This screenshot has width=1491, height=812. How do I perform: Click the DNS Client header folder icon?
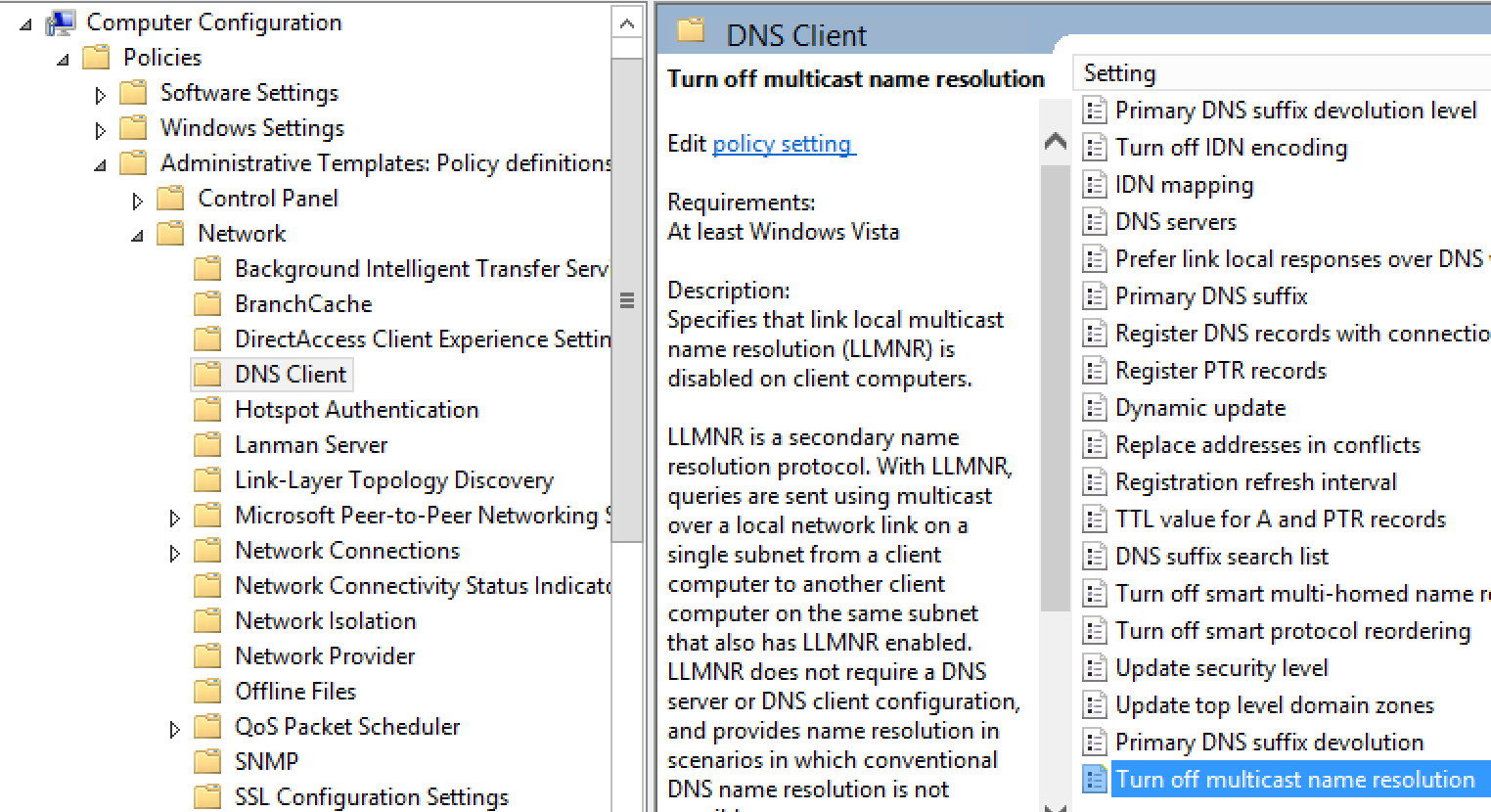(691, 31)
